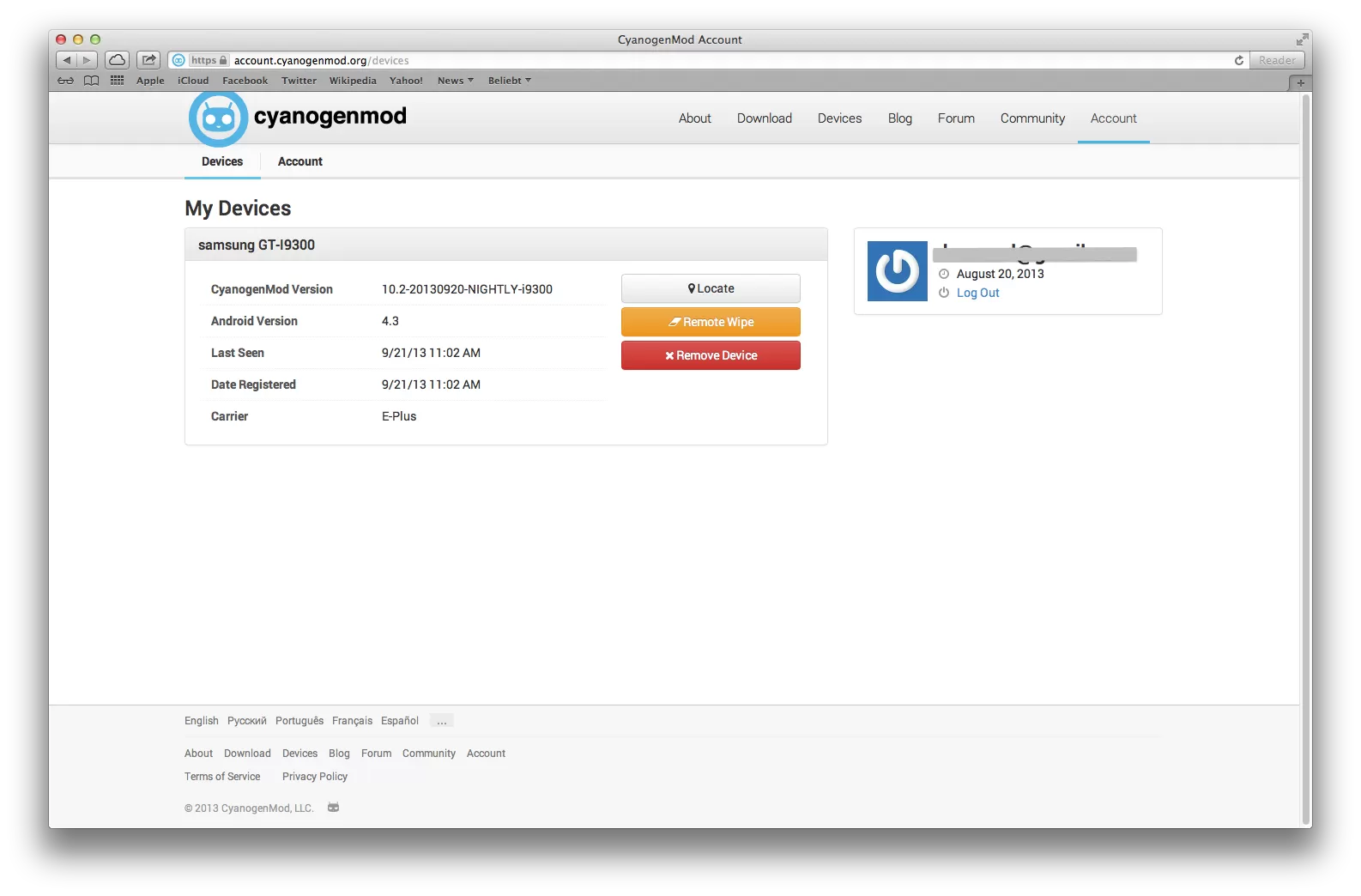Viewport: 1361px width, 896px height.
Task: Click the samsung GT-I9300 device header
Action: click(506, 245)
